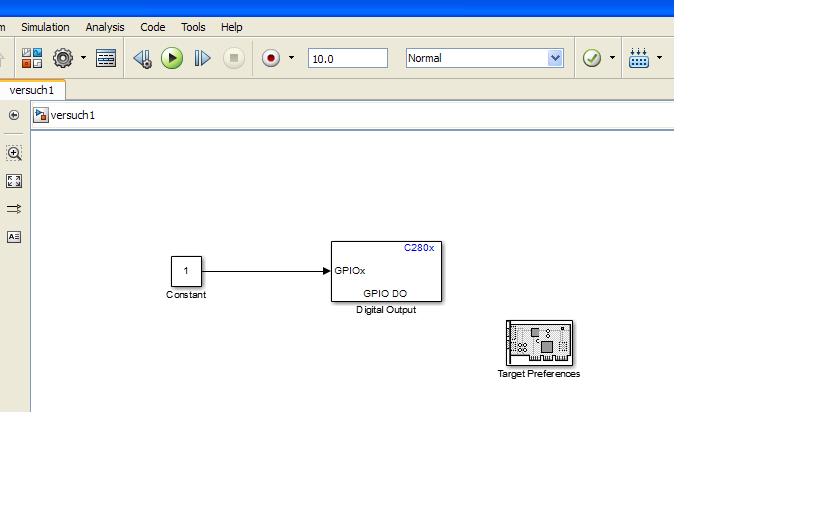This screenshot has height=525, width=840.
Task: Open the Normal simulation mode dropdown
Action: click(485, 58)
